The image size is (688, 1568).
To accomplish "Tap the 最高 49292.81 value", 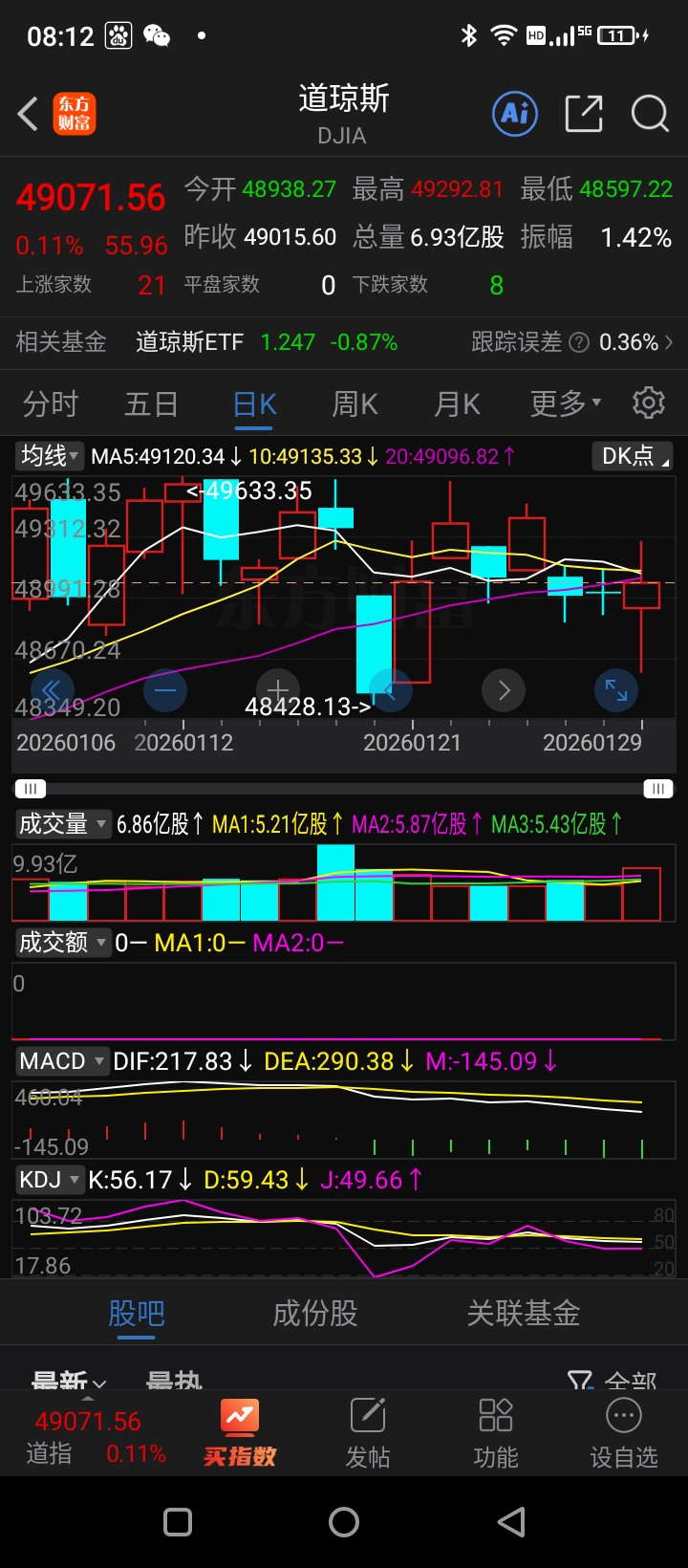I will point(457,189).
